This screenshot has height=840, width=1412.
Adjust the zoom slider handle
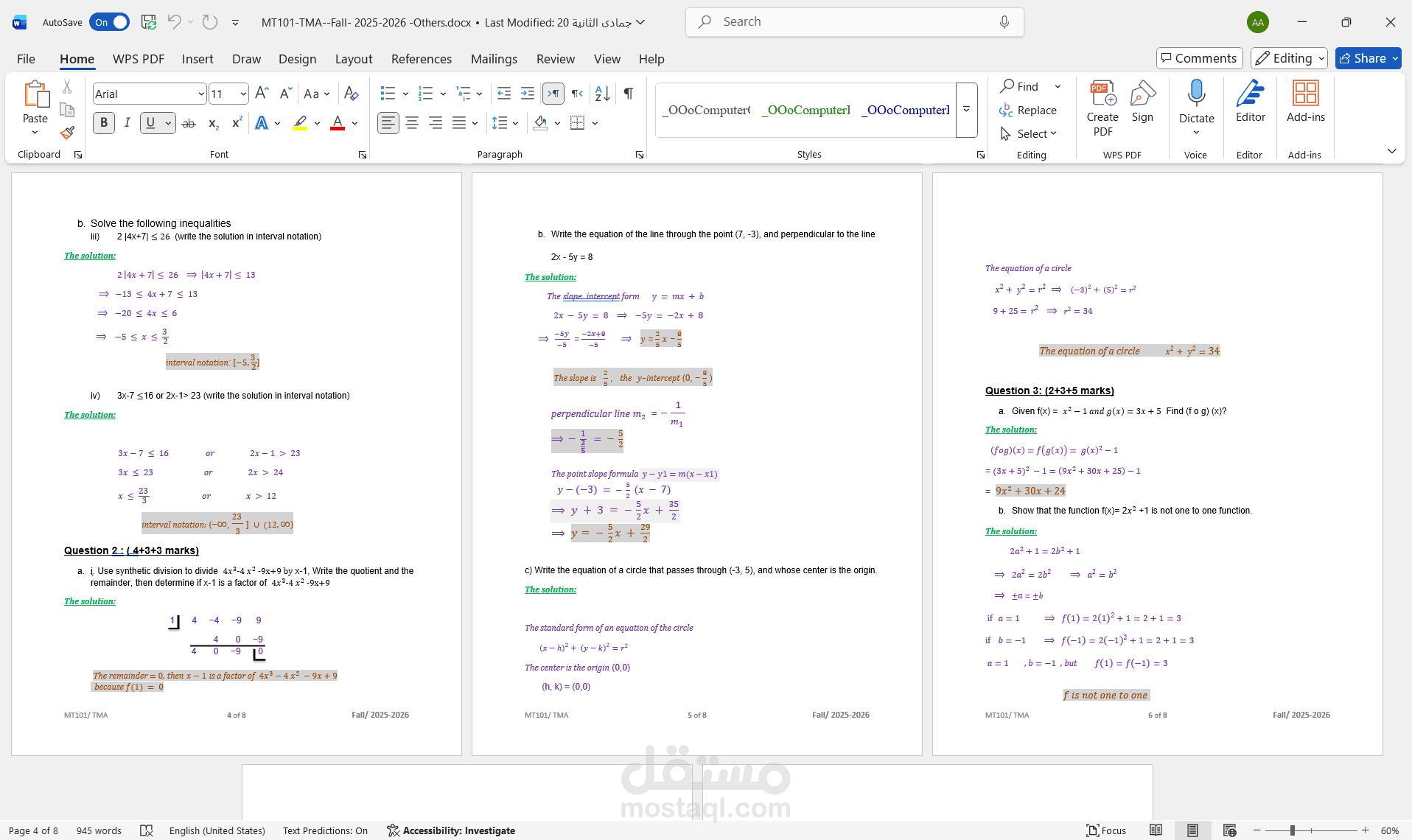[x=1292, y=830]
